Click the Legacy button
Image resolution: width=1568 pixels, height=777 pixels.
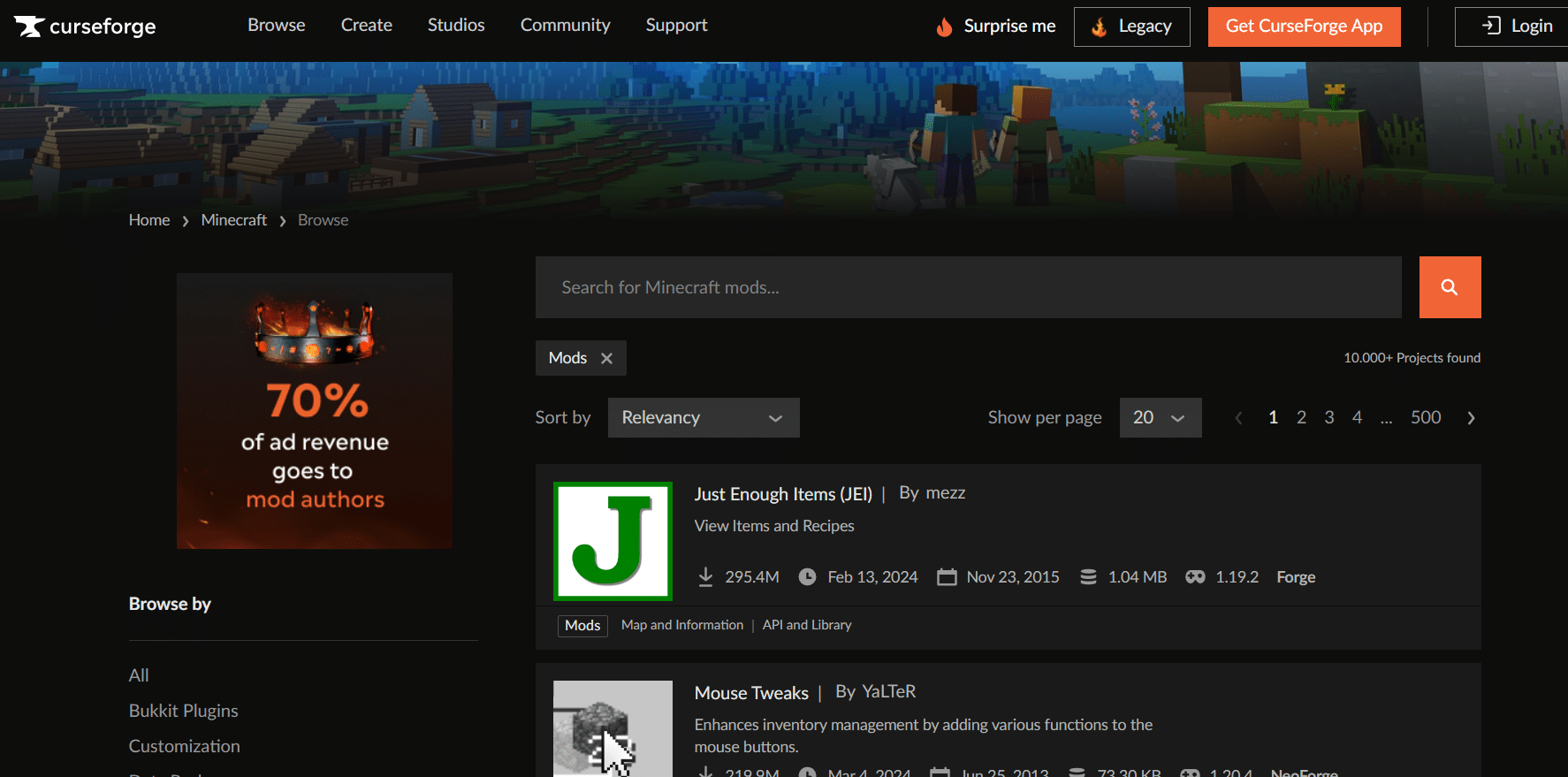(x=1132, y=27)
